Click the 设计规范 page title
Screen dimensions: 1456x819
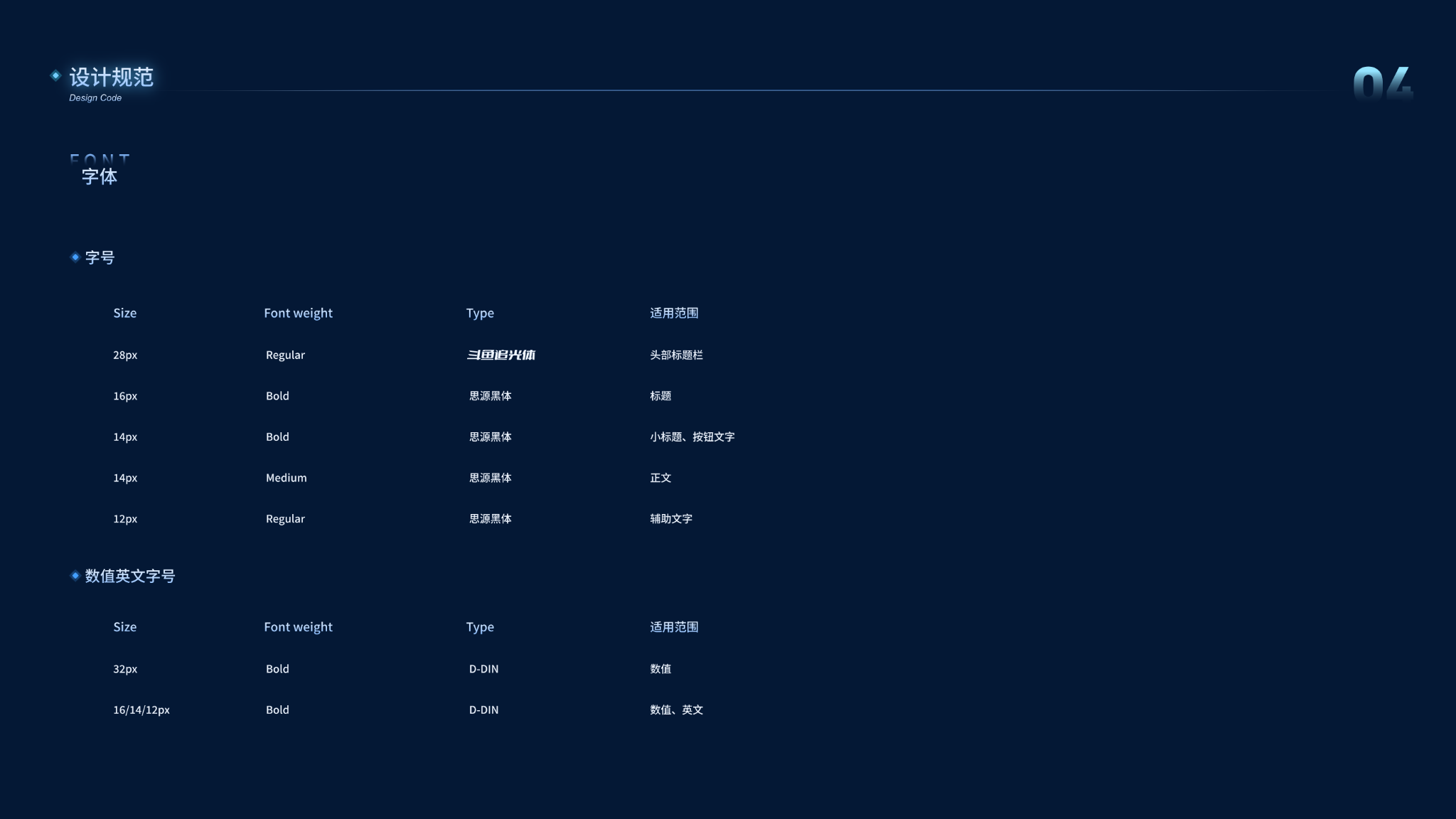tap(112, 77)
